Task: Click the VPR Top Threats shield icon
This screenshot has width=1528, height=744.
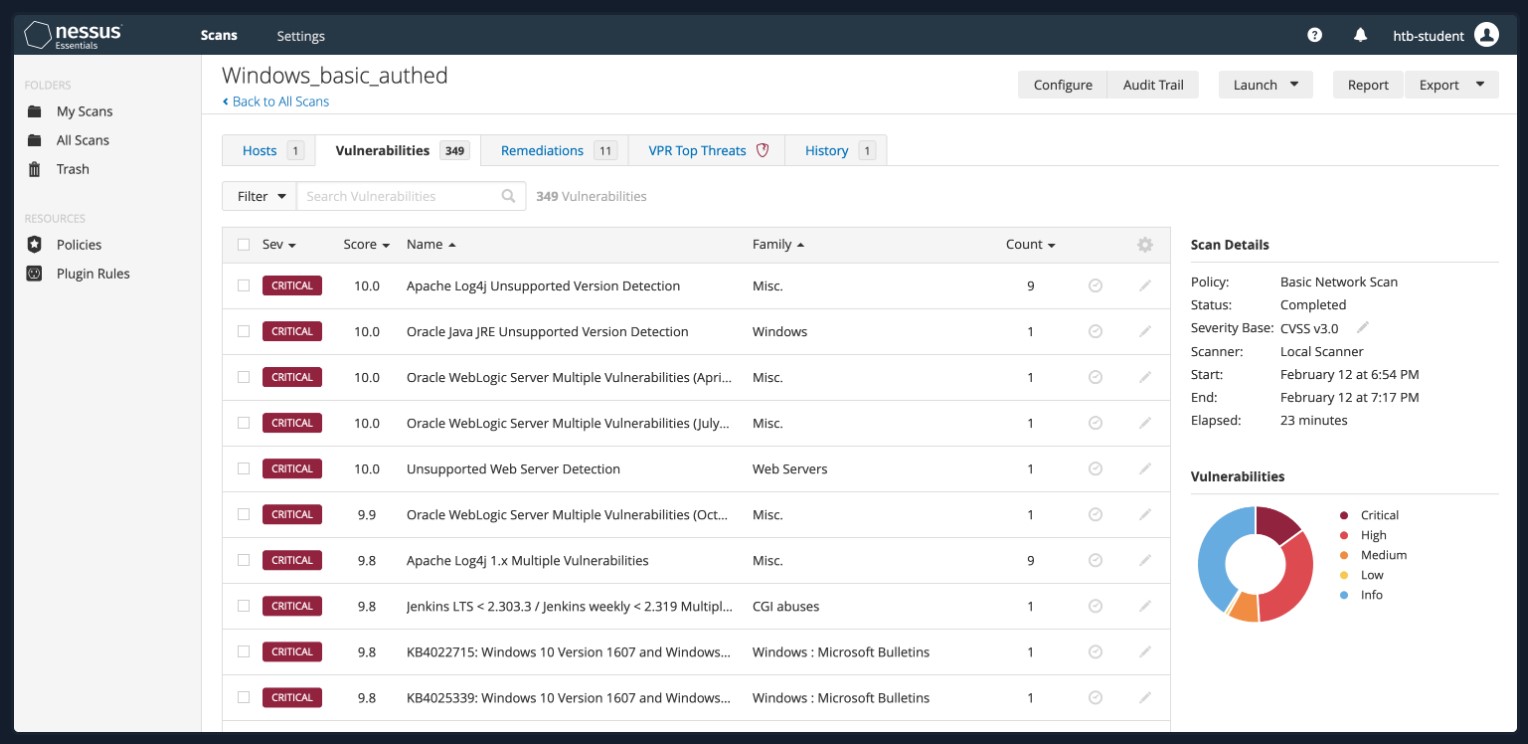Action: pos(762,150)
